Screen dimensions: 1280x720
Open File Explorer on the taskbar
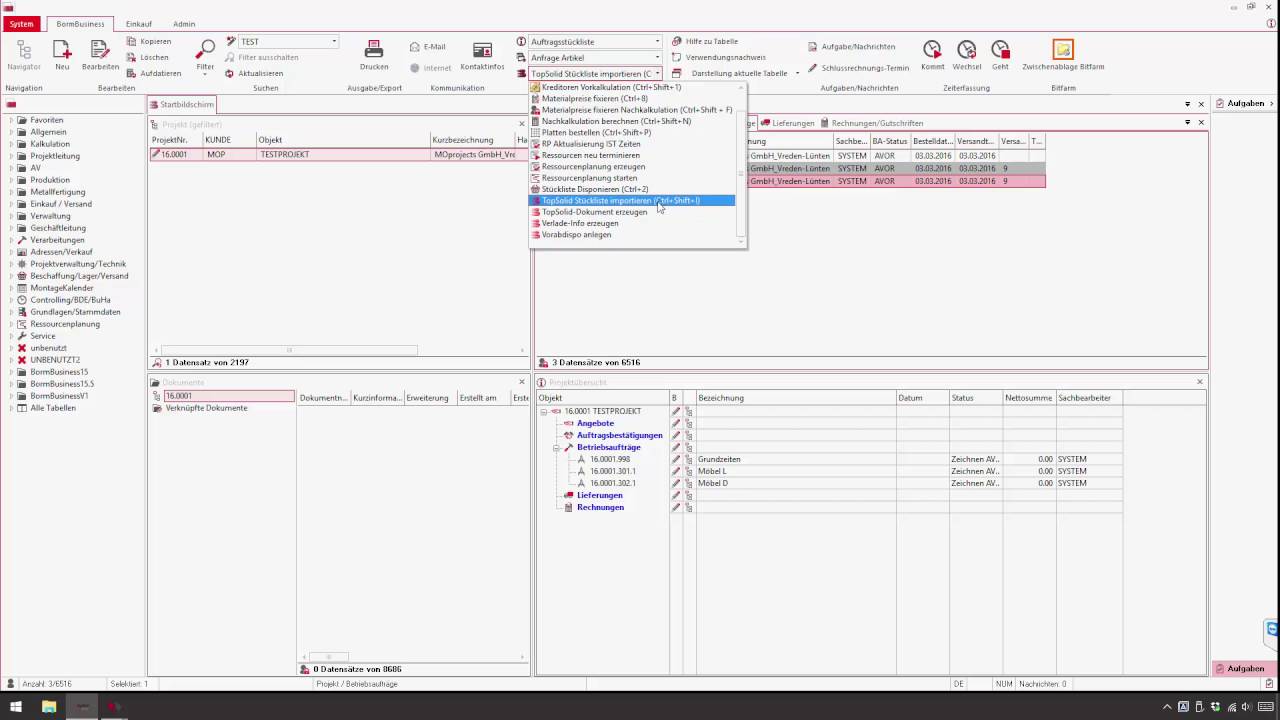(x=48, y=706)
